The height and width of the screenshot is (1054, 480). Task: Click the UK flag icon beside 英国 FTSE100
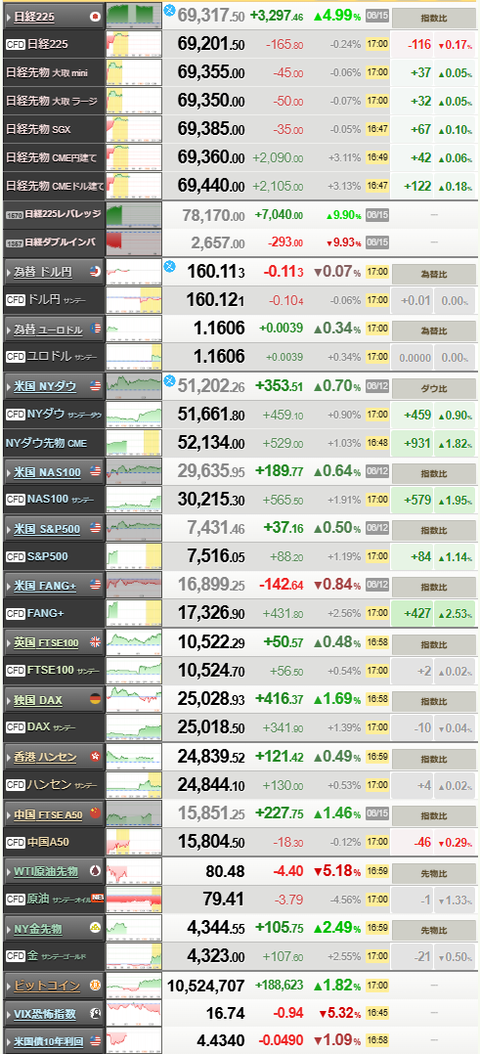click(x=95, y=643)
